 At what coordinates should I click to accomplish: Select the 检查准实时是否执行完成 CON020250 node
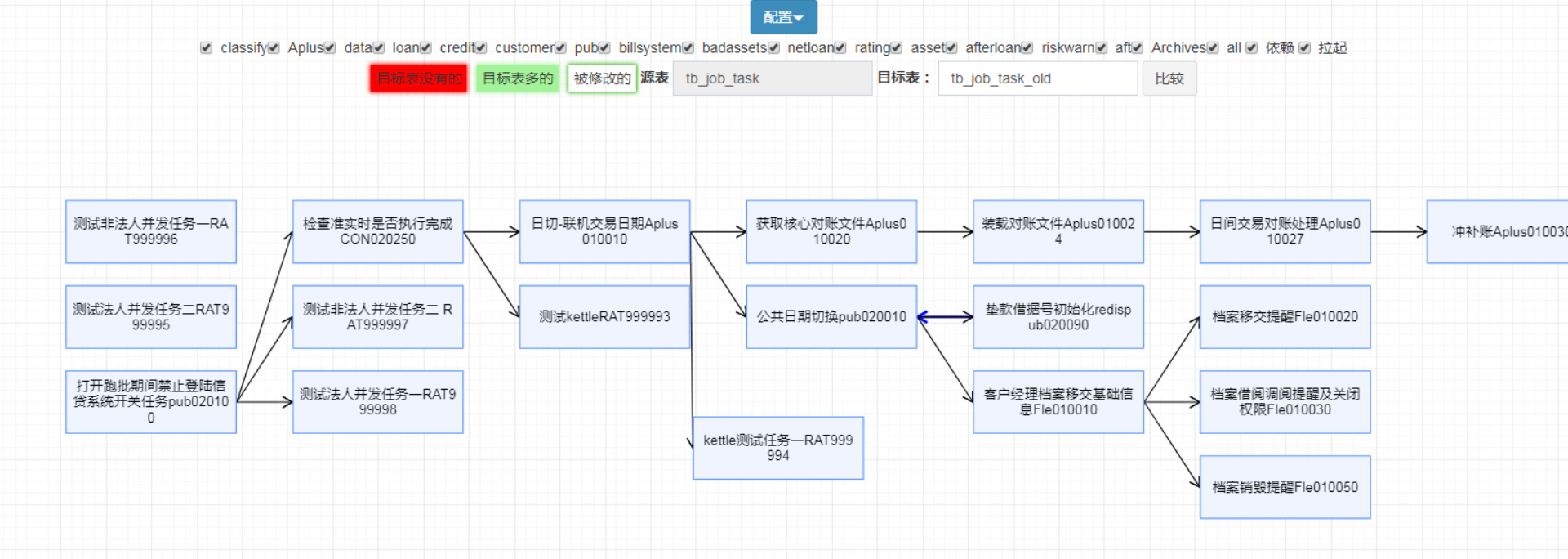point(377,231)
